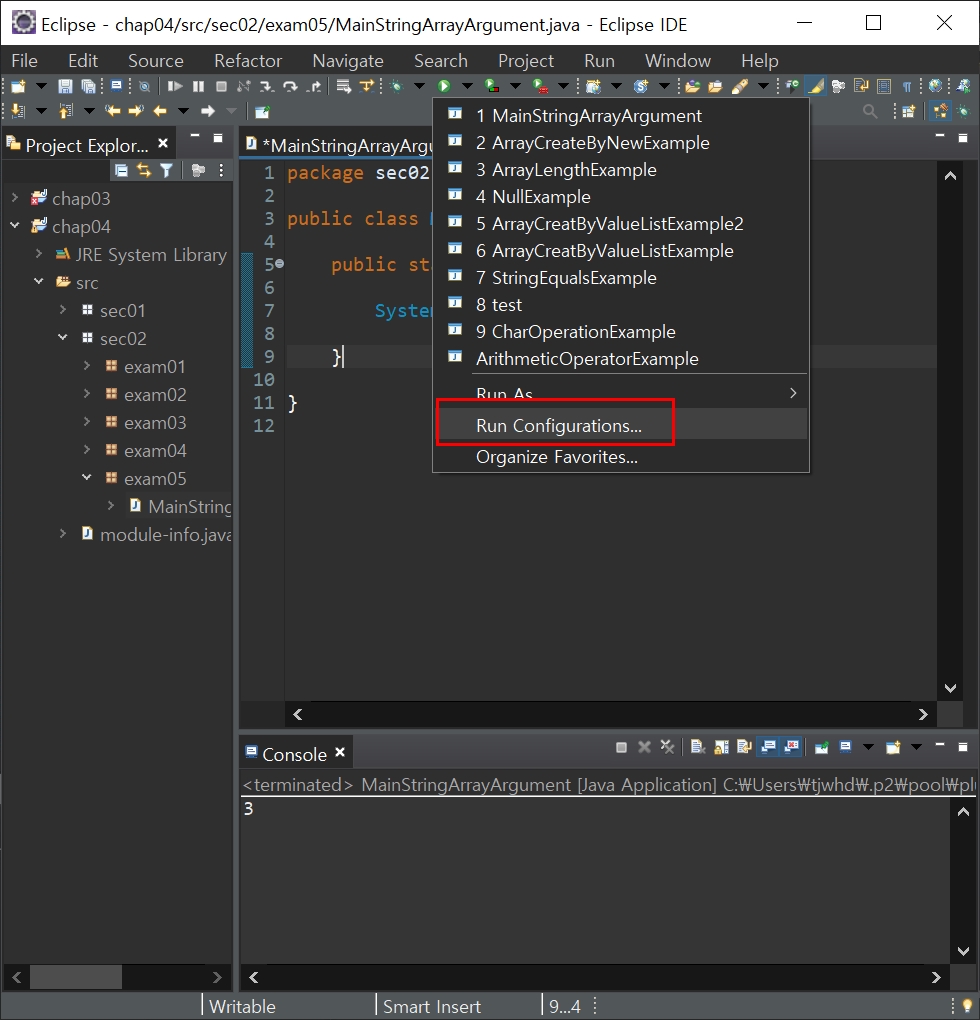Toggle Block Selection Mode icon
Image resolution: width=980 pixels, height=1020 pixels.
coord(884,86)
